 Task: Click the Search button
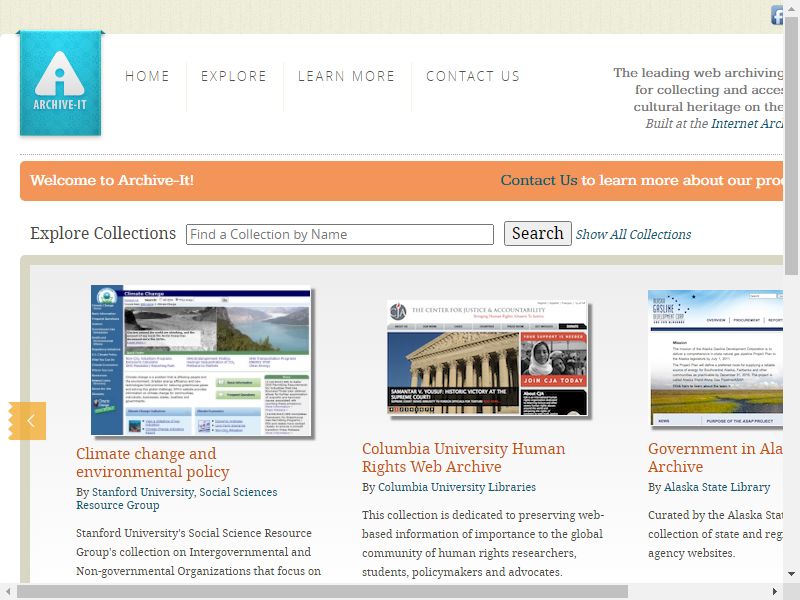tap(538, 233)
